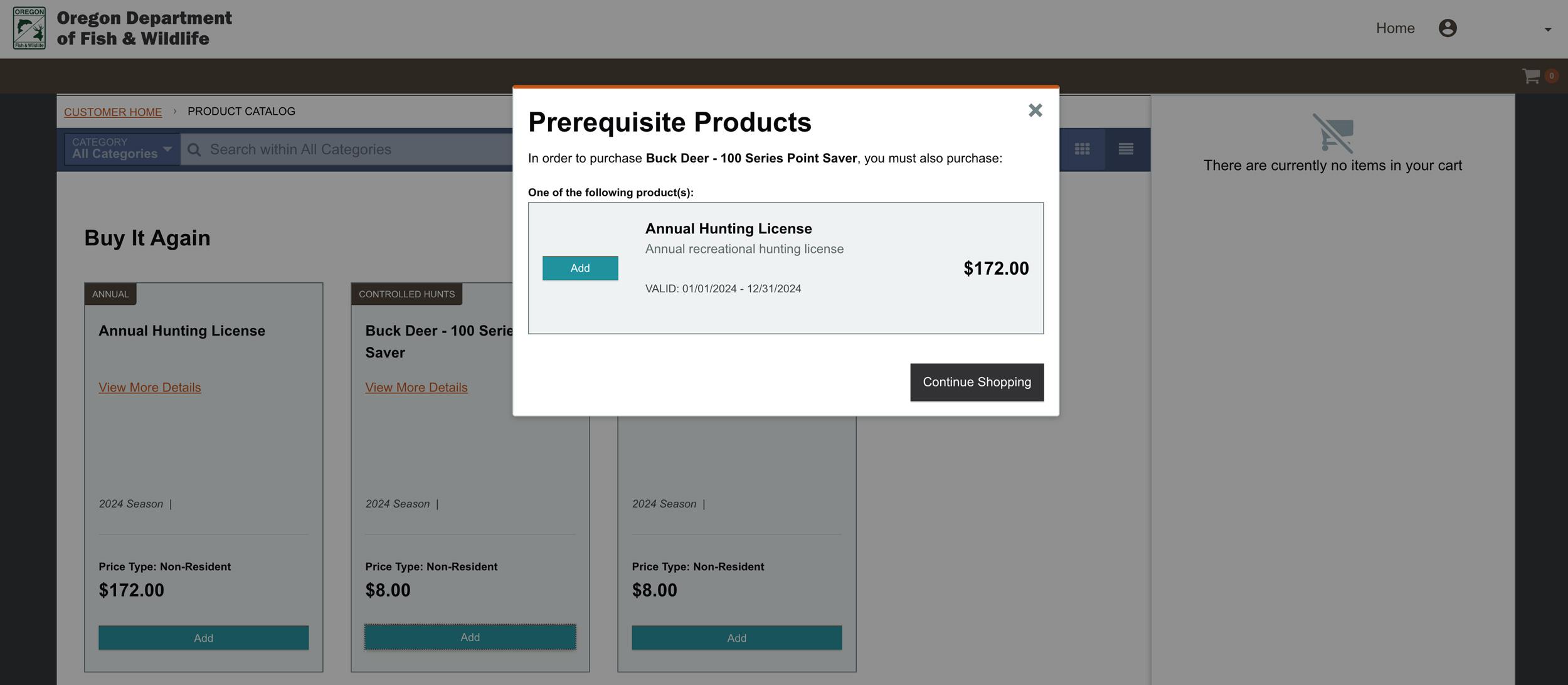Click the search magnifier icon
The height and width of the screenshot is (685, 1568).
pos(194,150)
